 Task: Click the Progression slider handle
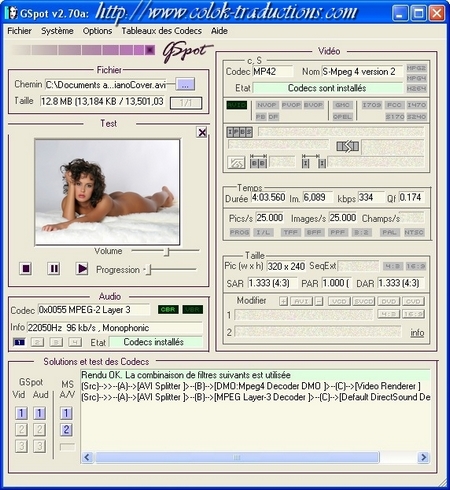[x=149, y=270]
